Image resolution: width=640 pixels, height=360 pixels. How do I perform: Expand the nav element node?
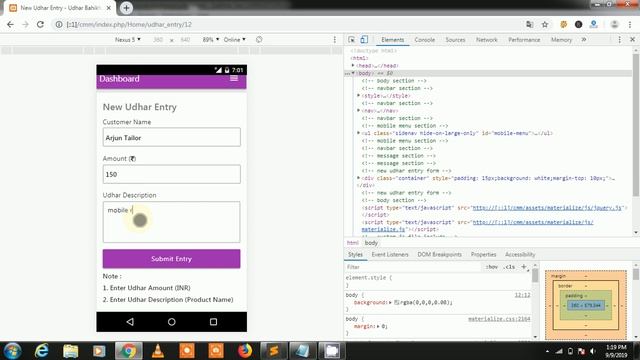point(358,111)
